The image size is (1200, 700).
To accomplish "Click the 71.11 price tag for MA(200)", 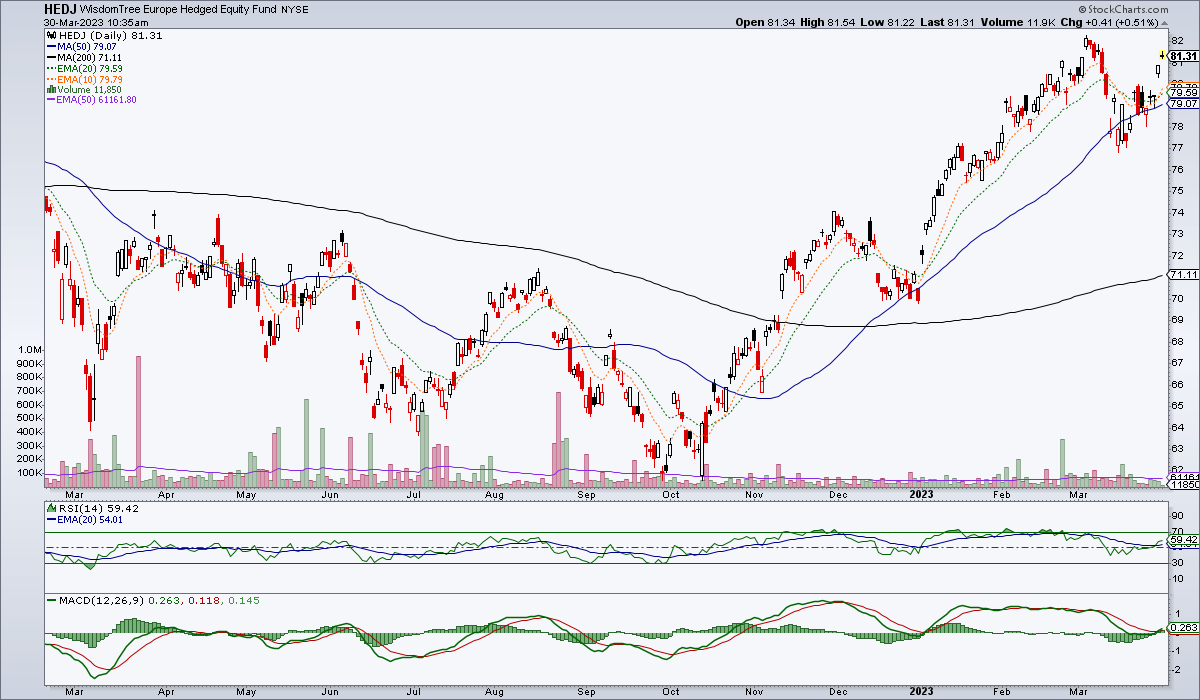I will click(x=1183, y=275).
